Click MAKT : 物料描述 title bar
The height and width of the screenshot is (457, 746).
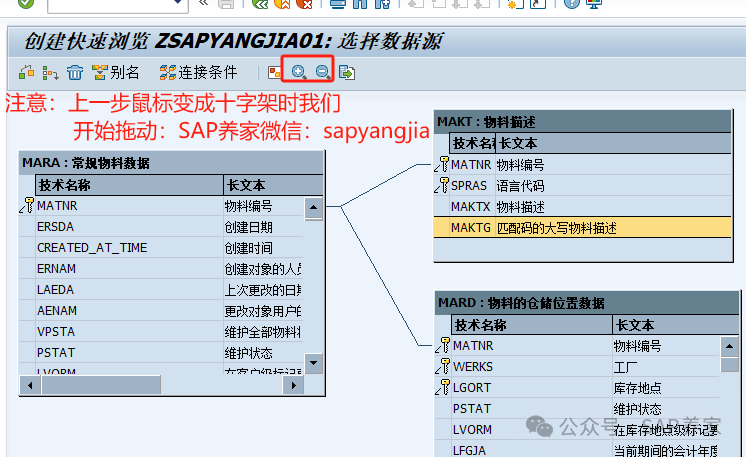click(583, 122)
